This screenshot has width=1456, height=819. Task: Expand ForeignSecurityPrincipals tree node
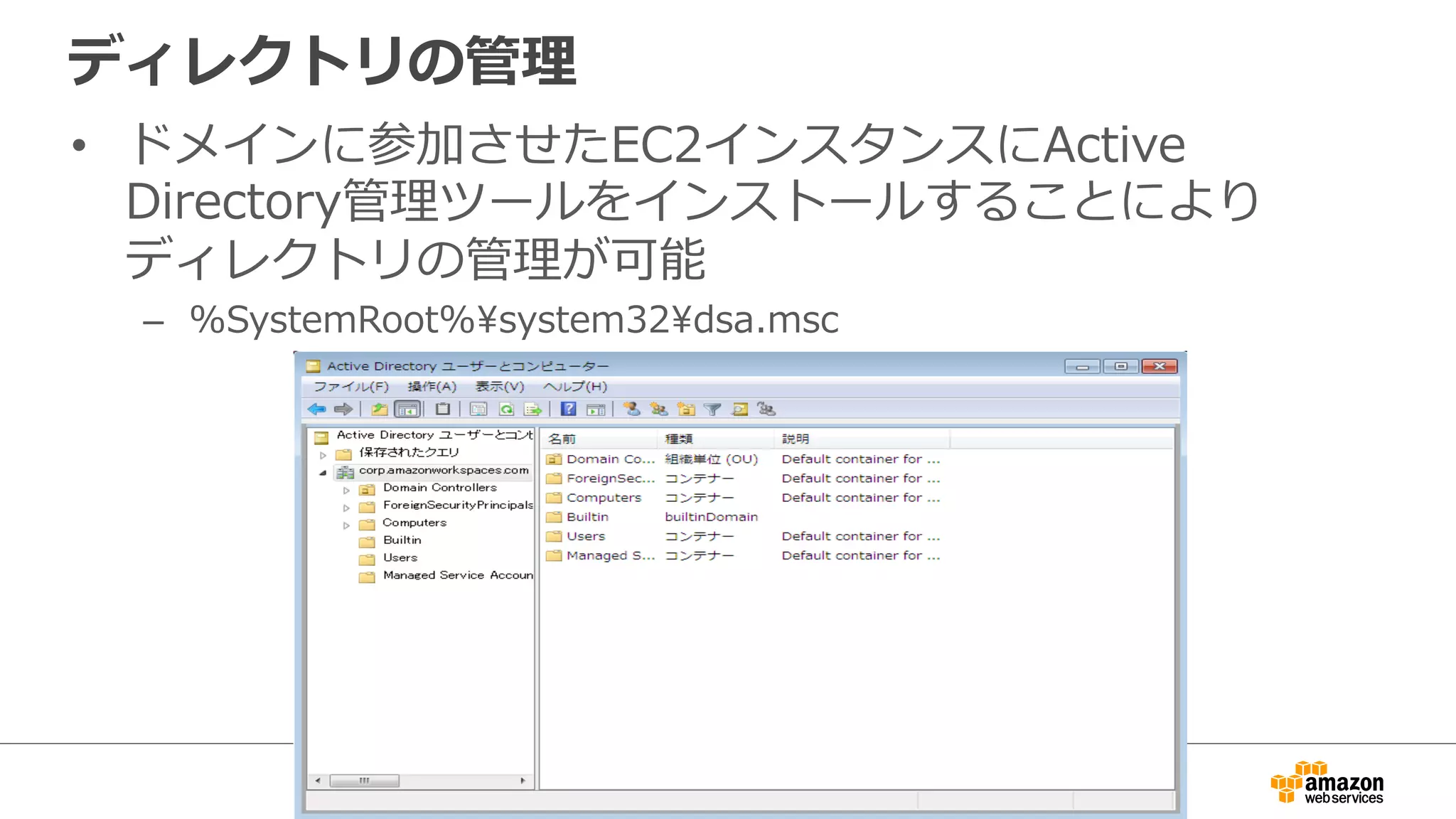[346, 508]
